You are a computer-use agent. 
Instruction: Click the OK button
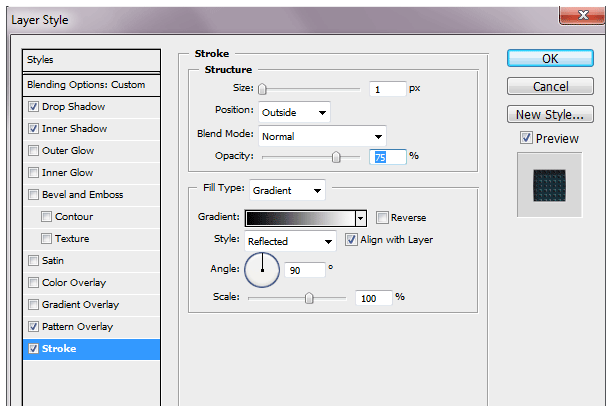pyautogui.click(x=550, y=59)
